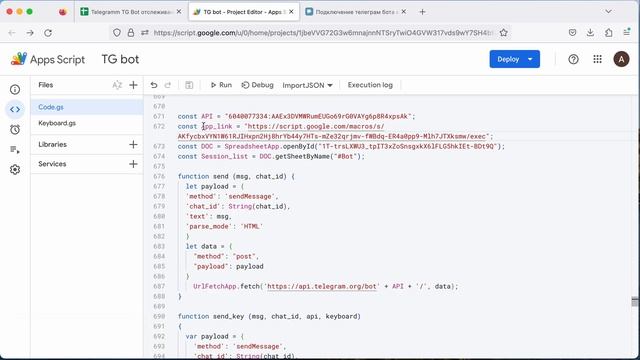The height and width of the screenshot is (360, 640).
Task: Close the Telegramm TG Bot tab
Action: click(x=179, y=12)
